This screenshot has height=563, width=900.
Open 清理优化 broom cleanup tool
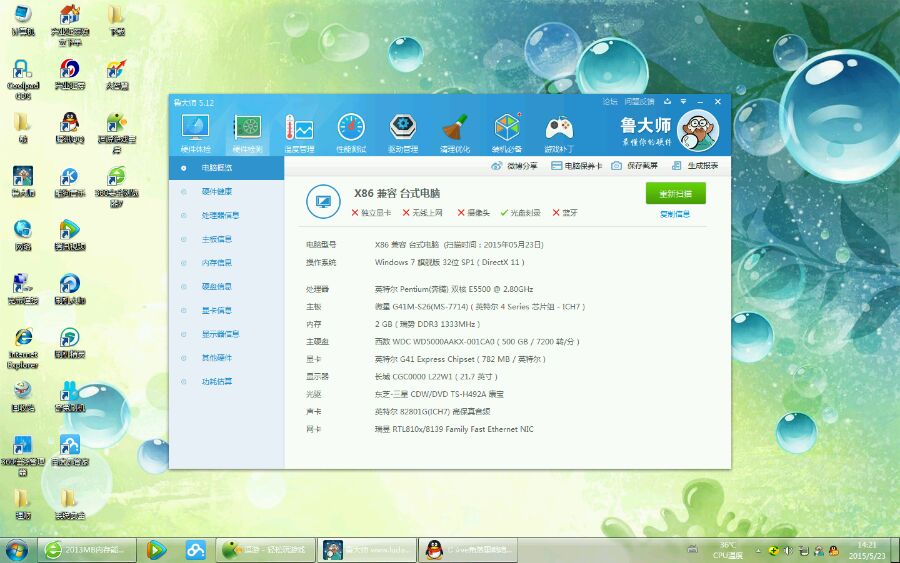coord(455,133)
